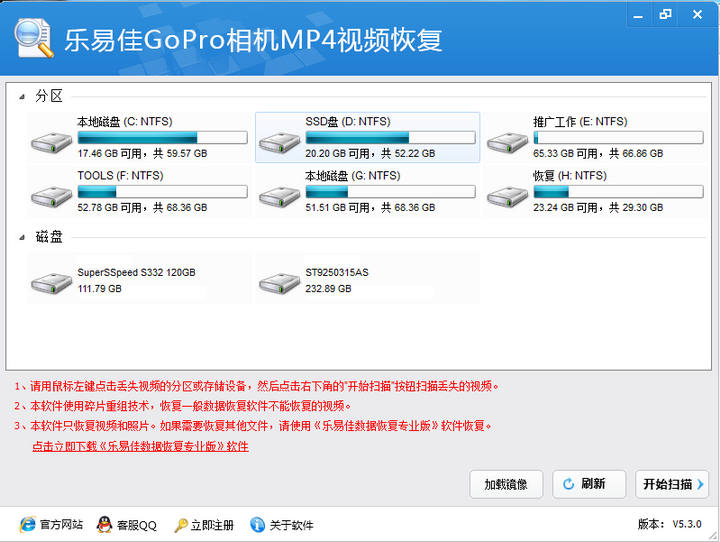Viewport: 720px width, 542px height.
Task: Click the text 51.51 GB 可用，共 68.36 GB
Action: (370, 208)
